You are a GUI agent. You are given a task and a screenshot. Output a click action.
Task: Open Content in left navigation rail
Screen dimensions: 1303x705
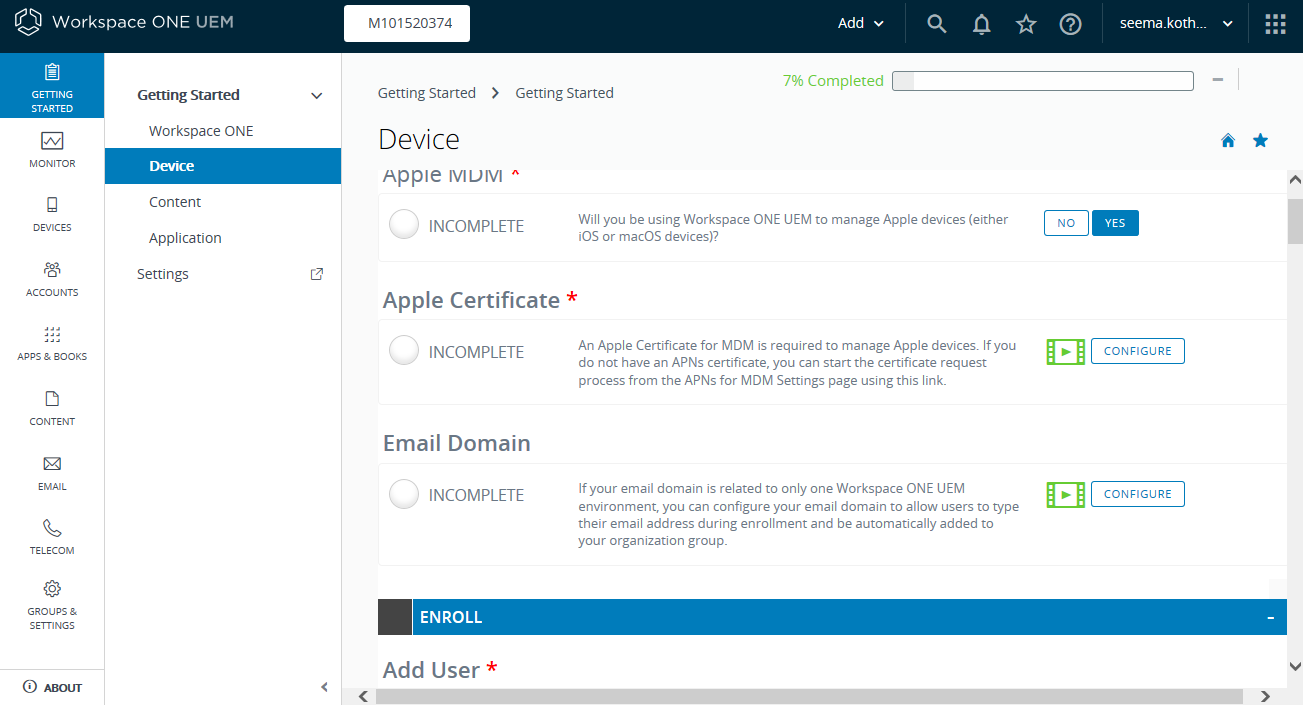coord(52,408)
